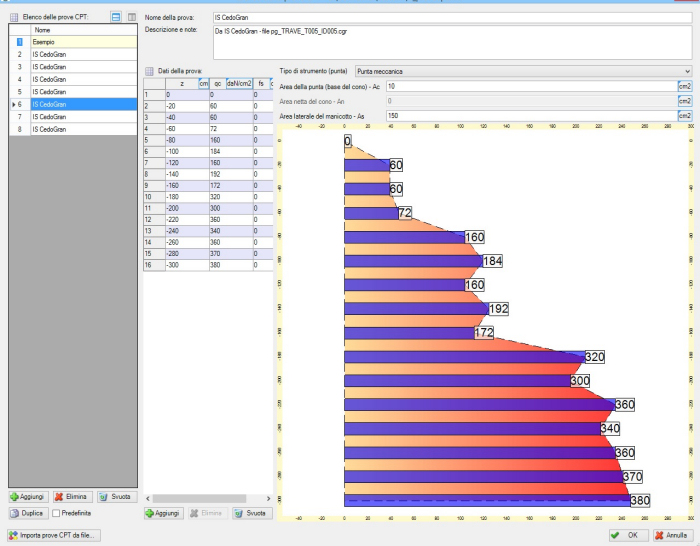
Task: Confirm with the OK button
Action: pos(628,535)
